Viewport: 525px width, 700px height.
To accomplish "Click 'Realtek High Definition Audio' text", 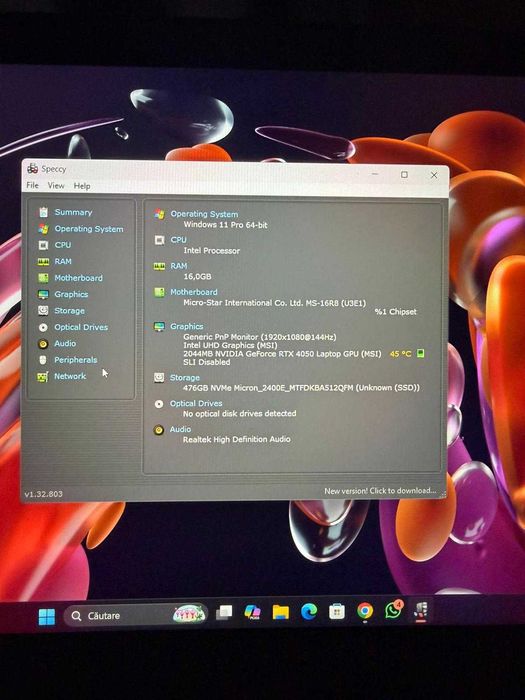I will coord(237,439).
